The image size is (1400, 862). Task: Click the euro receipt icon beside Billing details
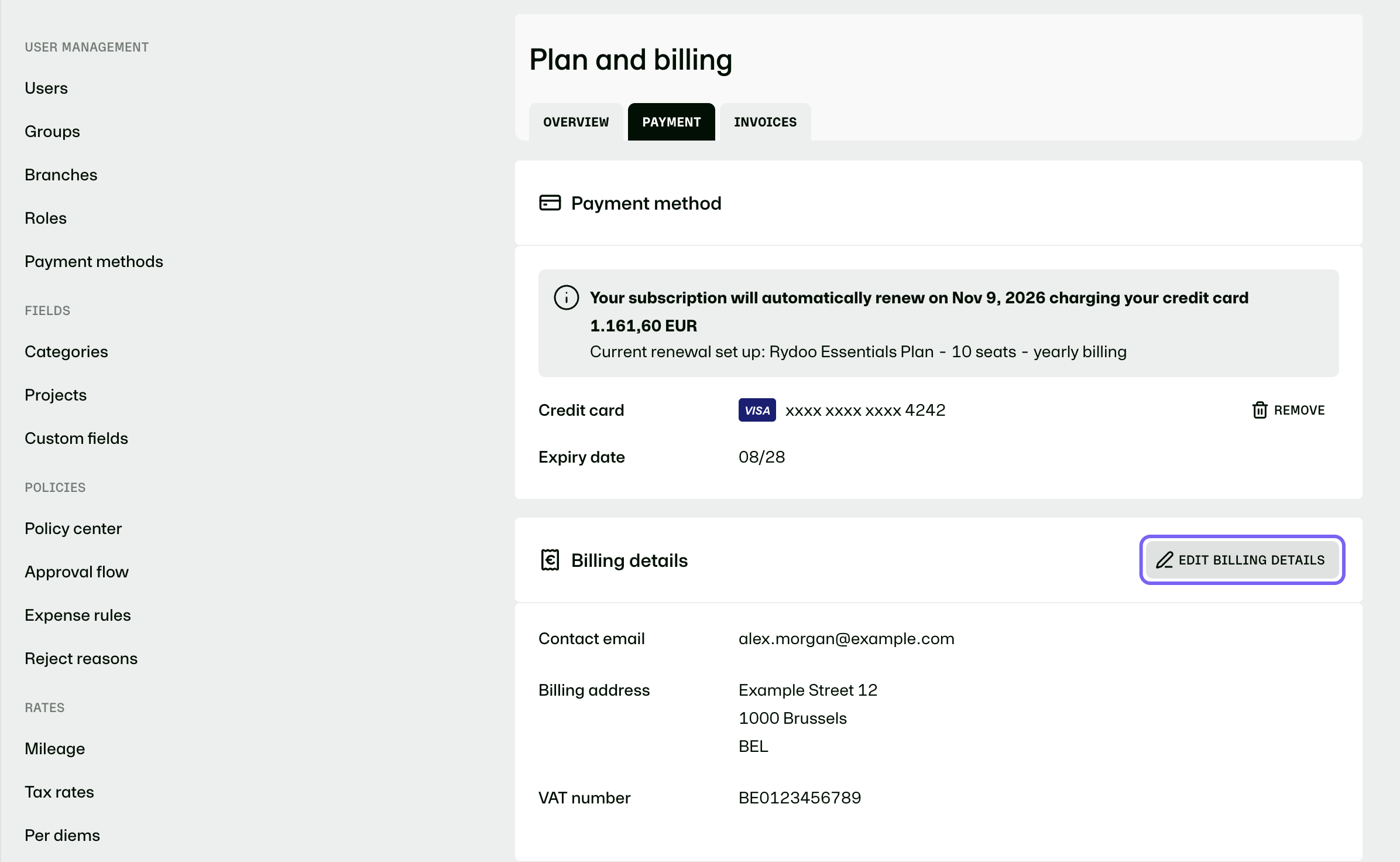[550, 560]
